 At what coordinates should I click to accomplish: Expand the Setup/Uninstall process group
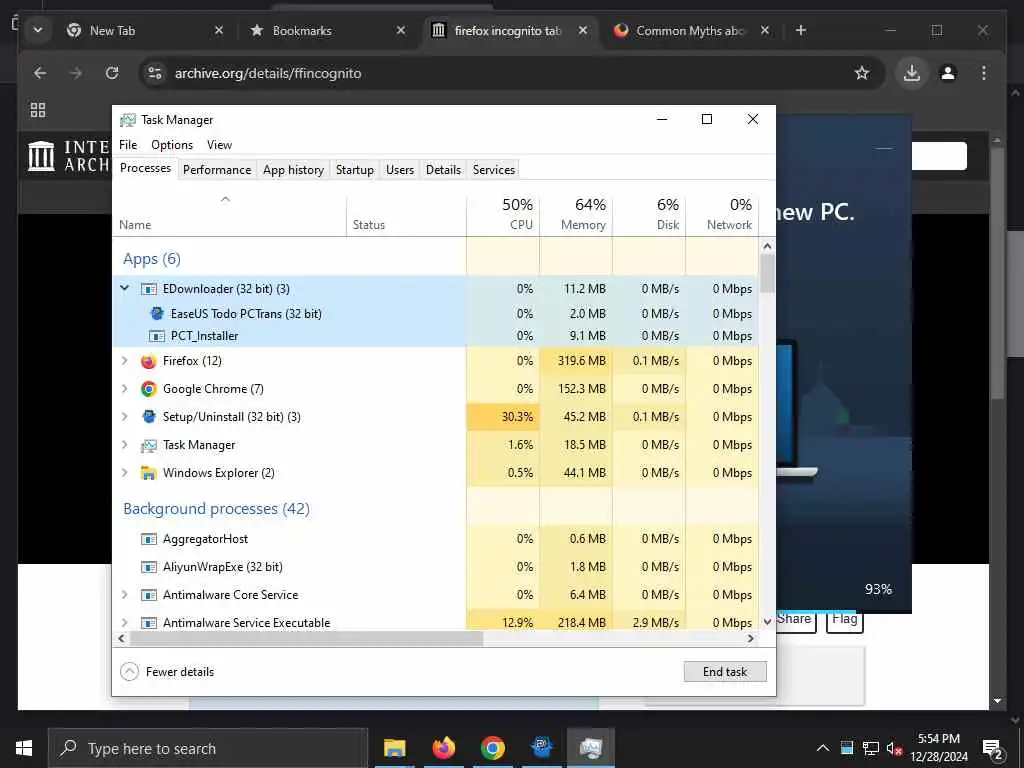coord(125,417)
